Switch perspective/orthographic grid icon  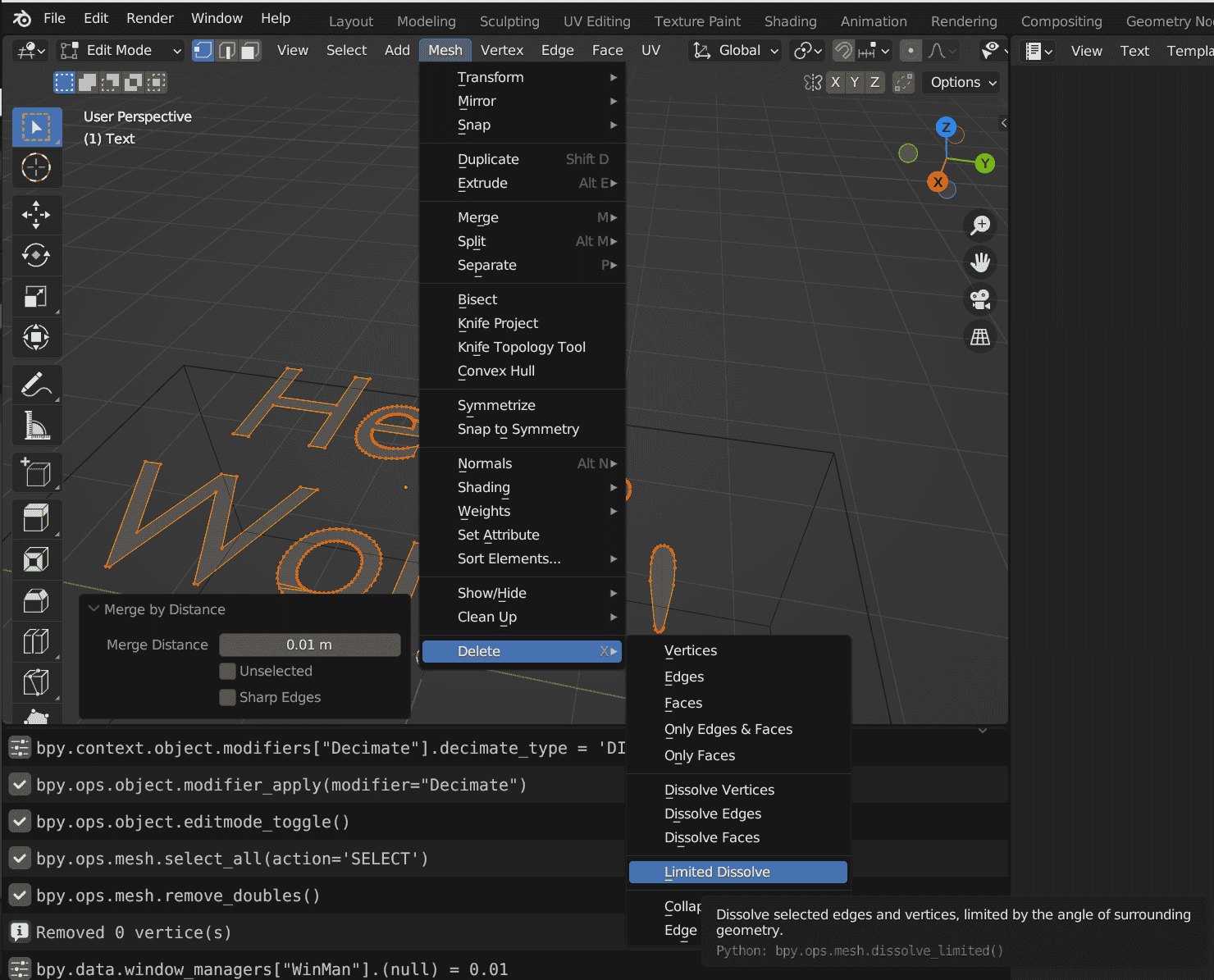point(980,337)
